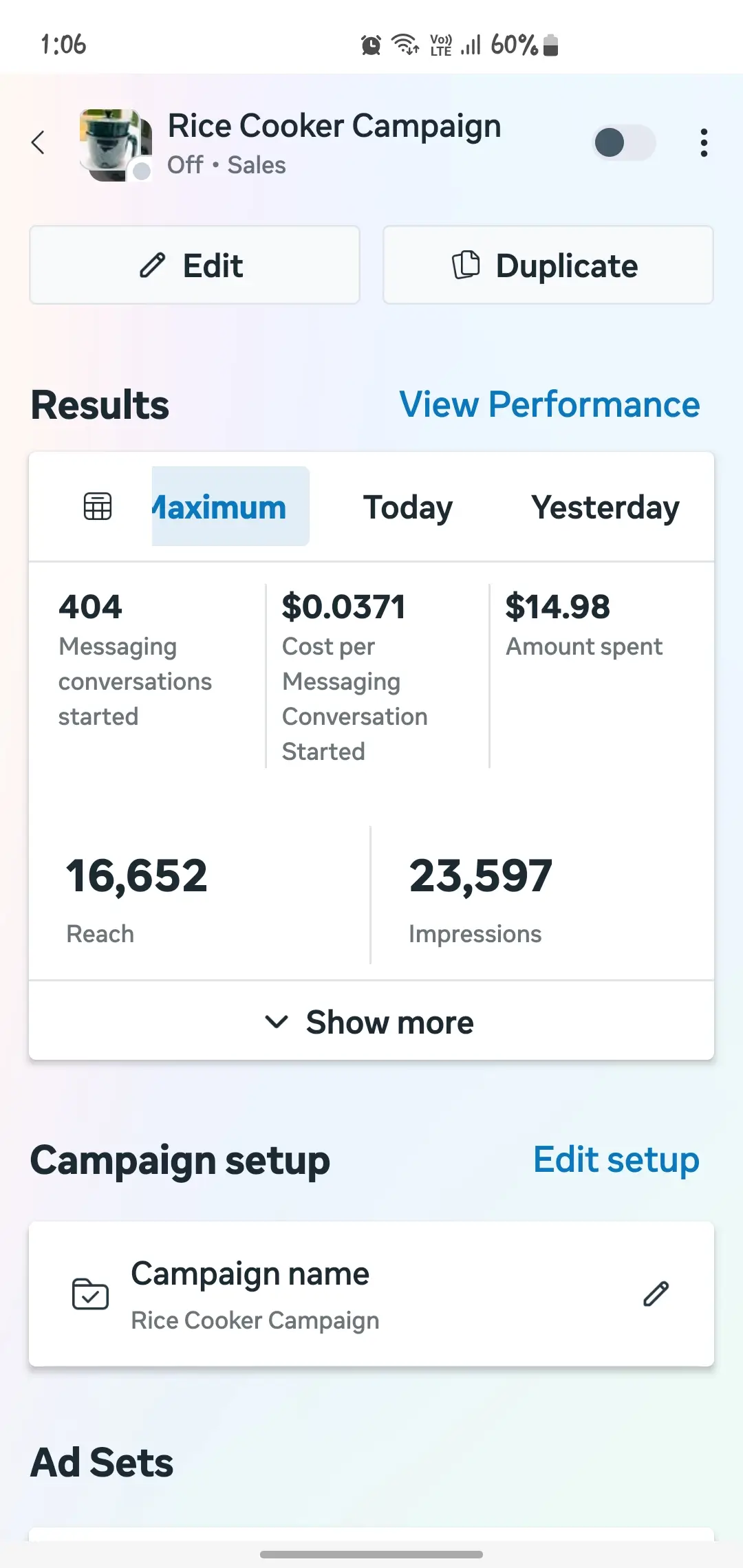Tap the pencil icon on Edit button
Image resolution: width=743 pixels, height=1568 pixels.
coord(152,265)
